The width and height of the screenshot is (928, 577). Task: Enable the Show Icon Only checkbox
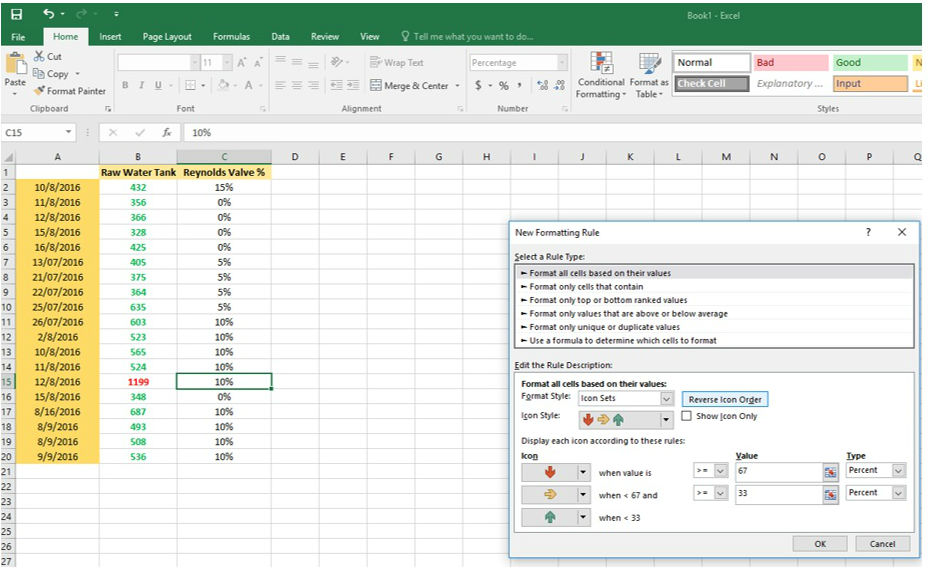click(x=687, y=416)
